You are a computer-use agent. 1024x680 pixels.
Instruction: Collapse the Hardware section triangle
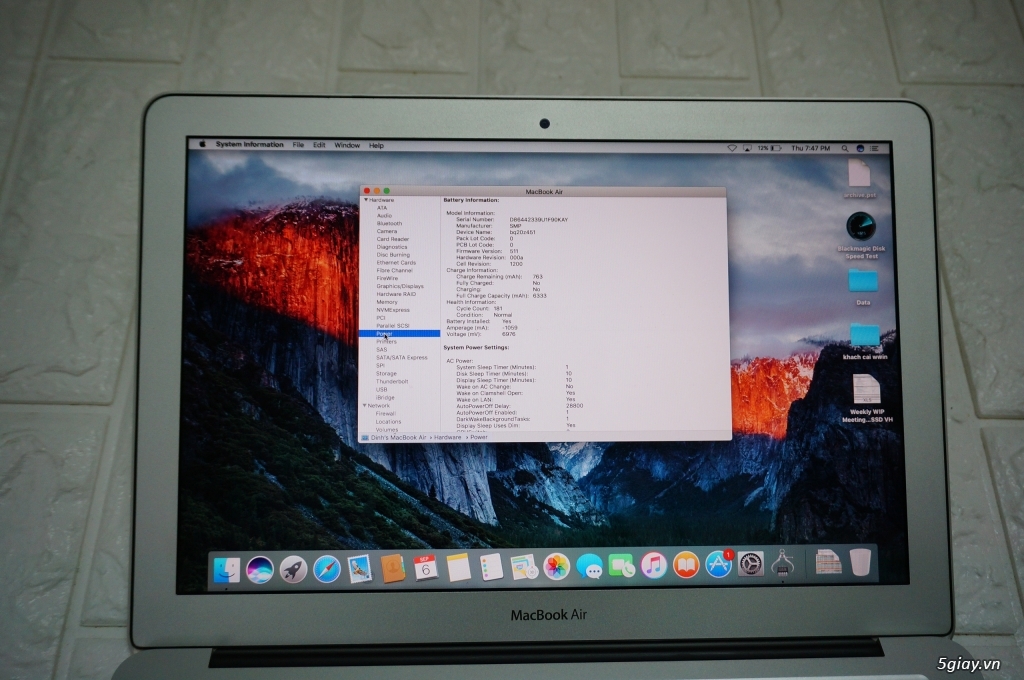point(366,200)
